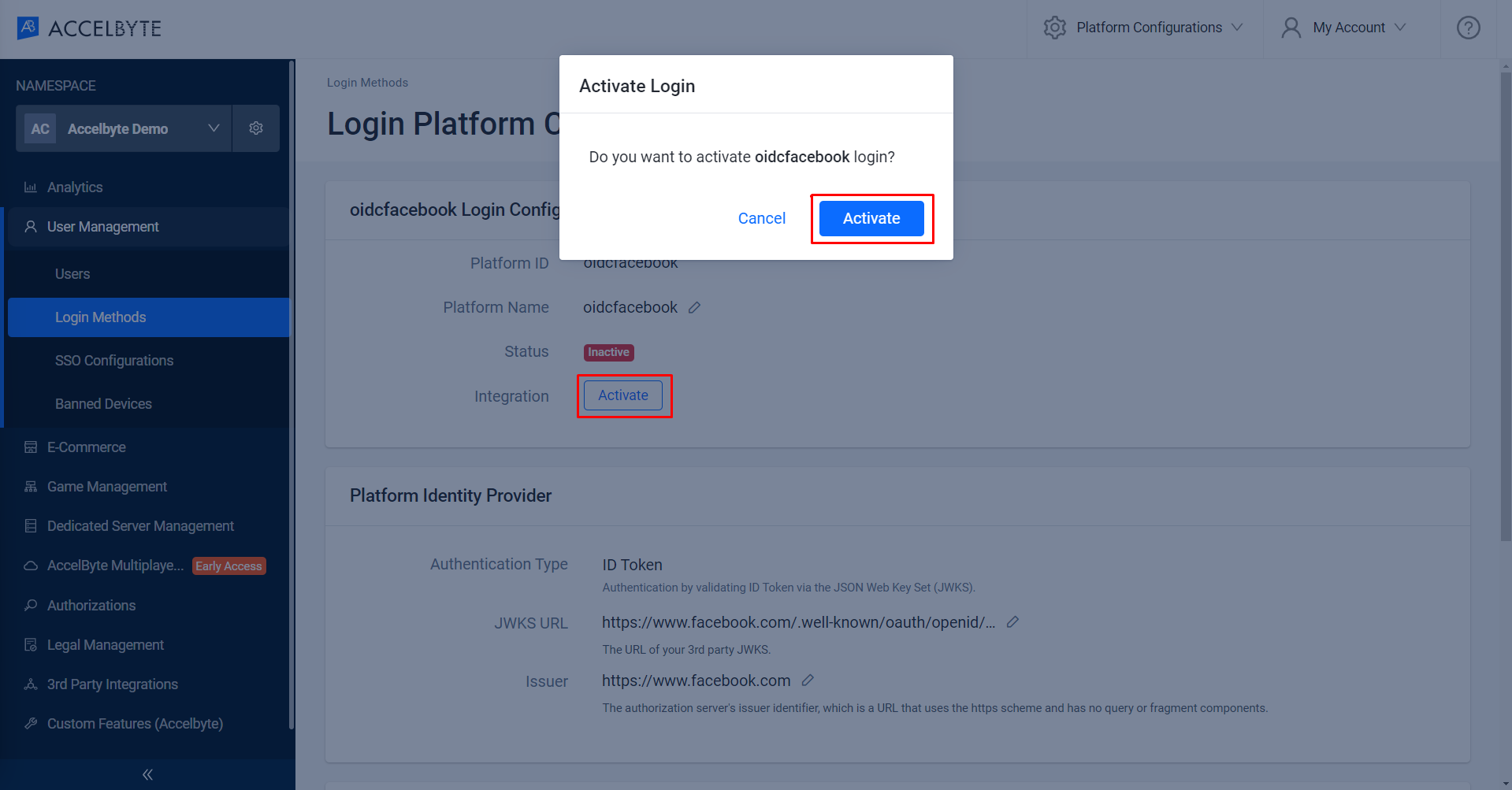Edit Platform Name pencil icon
Viewport: 1512px width, 790px height.
pos(694,307)
